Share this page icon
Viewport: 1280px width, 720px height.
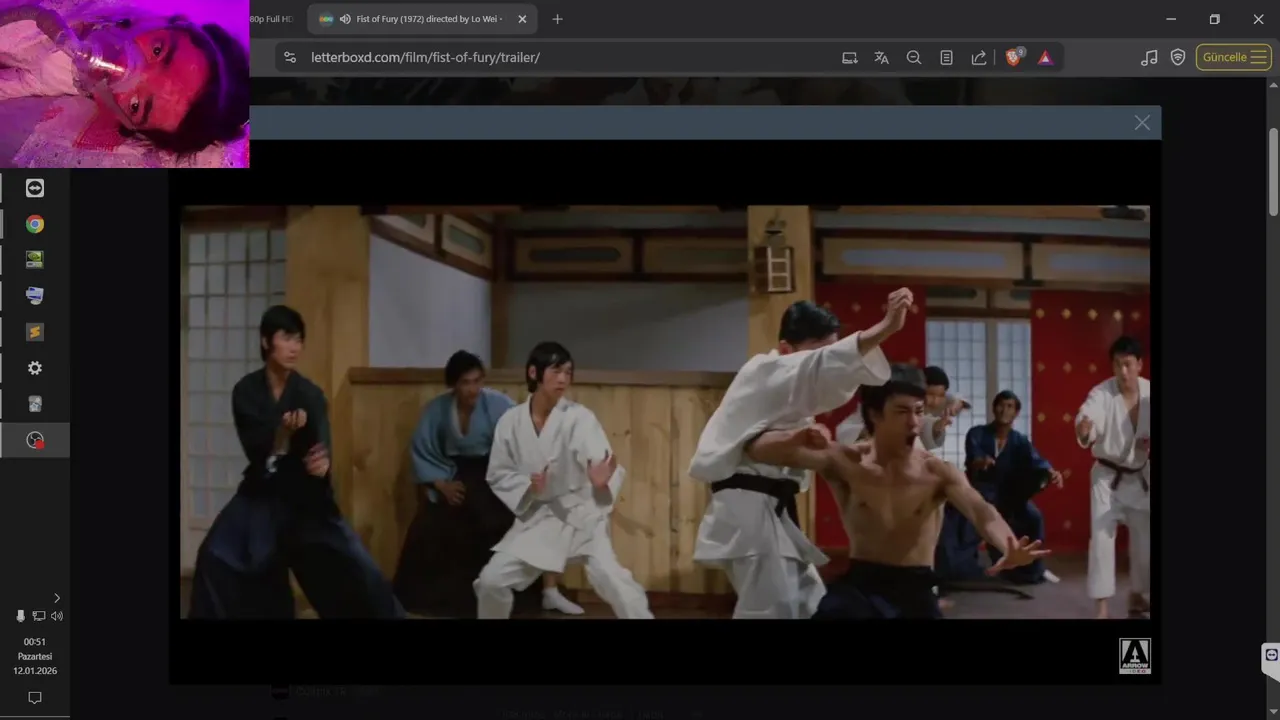(979, 58)
